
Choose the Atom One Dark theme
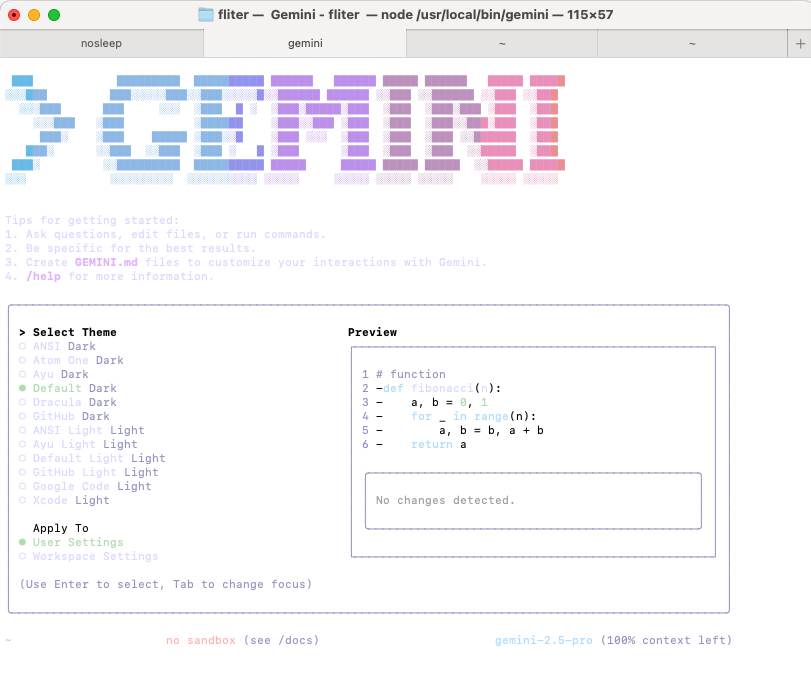78,360
